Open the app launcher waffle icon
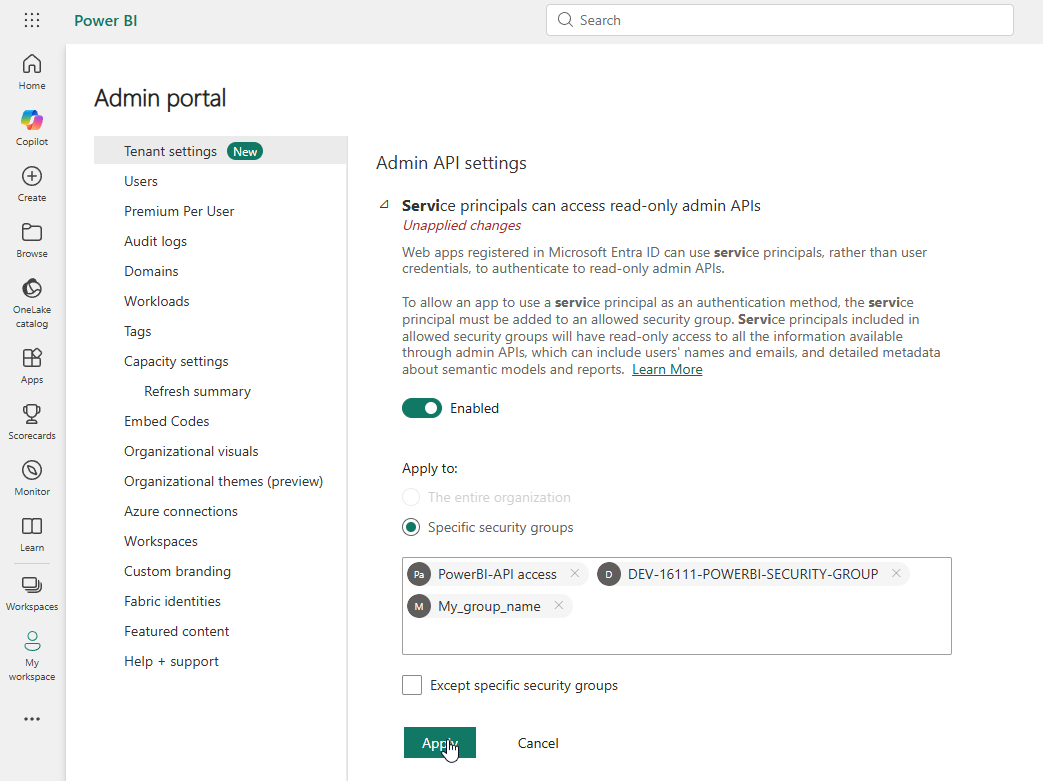The width and height of the screenshot is (1043, 781). point(32,20)
